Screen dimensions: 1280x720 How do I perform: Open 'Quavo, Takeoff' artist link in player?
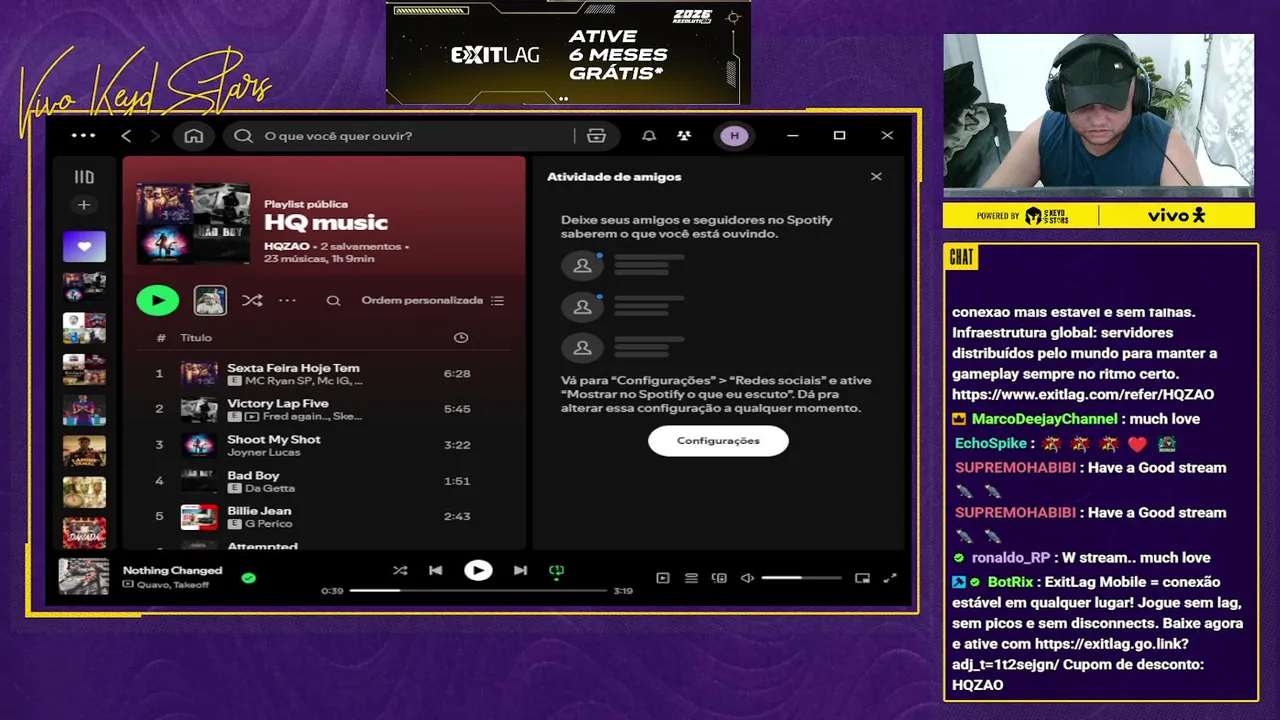173,585
